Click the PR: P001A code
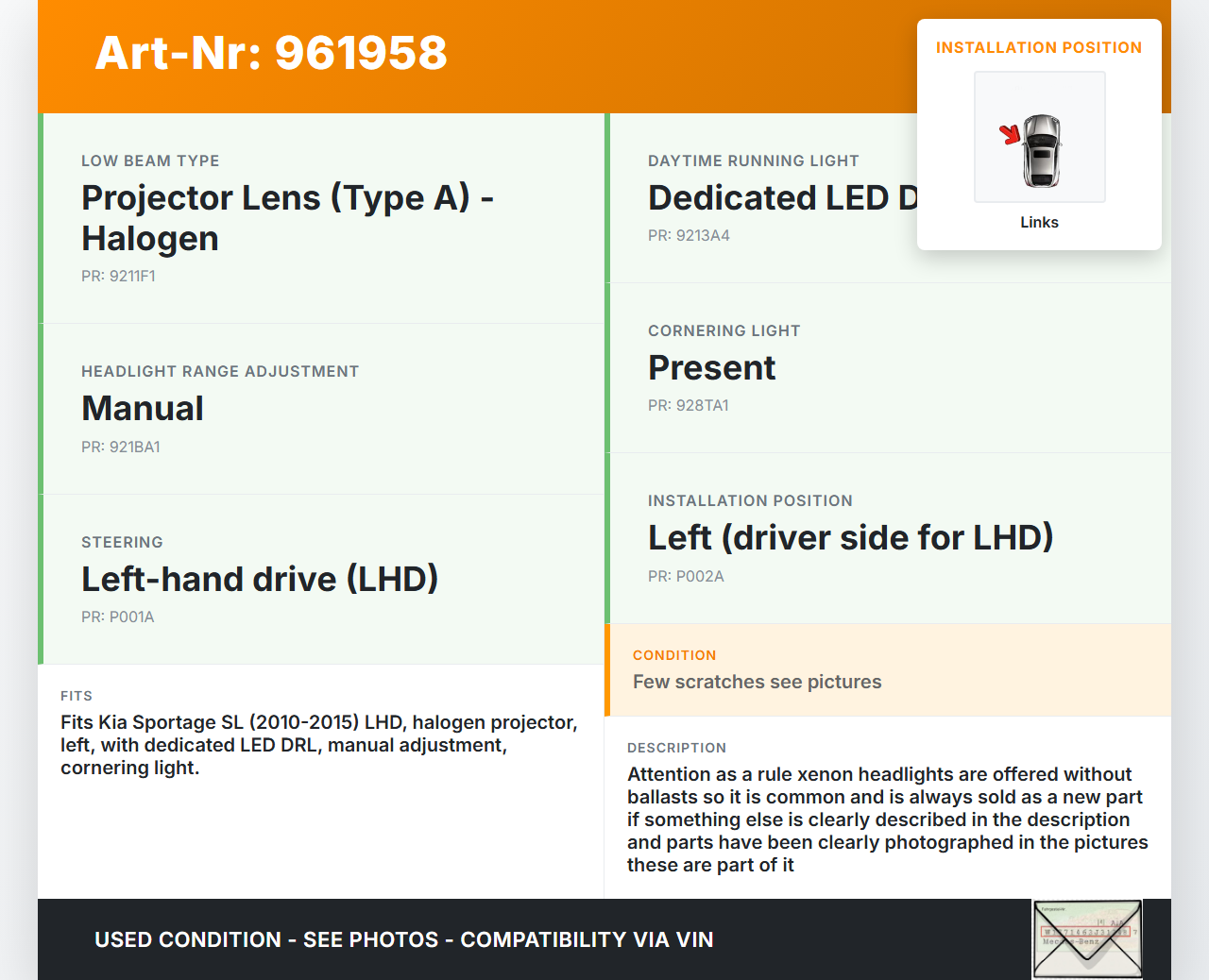This screenshot has height=980, width=1209. point(118,617)
